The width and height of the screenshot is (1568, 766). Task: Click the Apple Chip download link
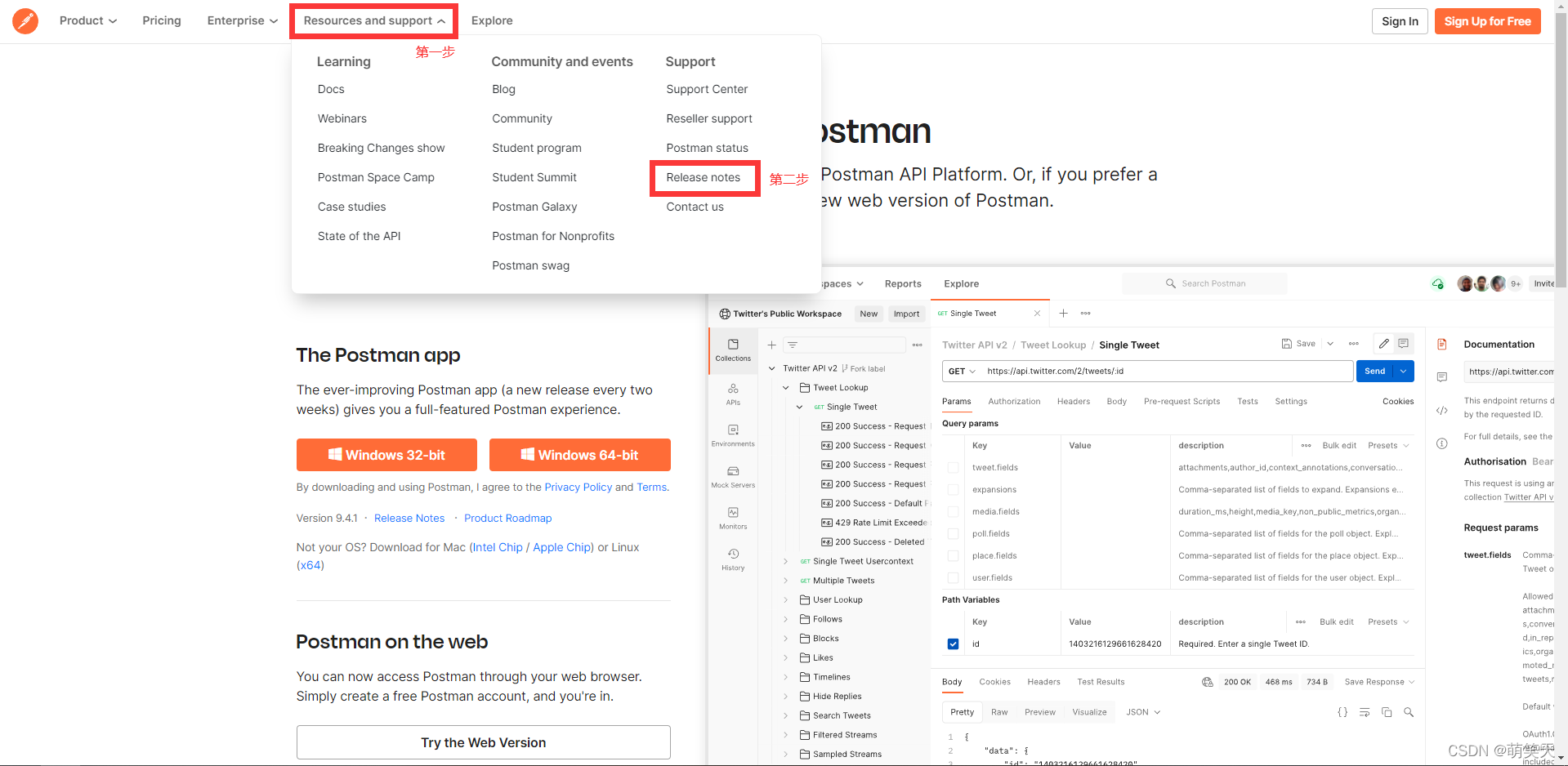click(x=561, y=548)
